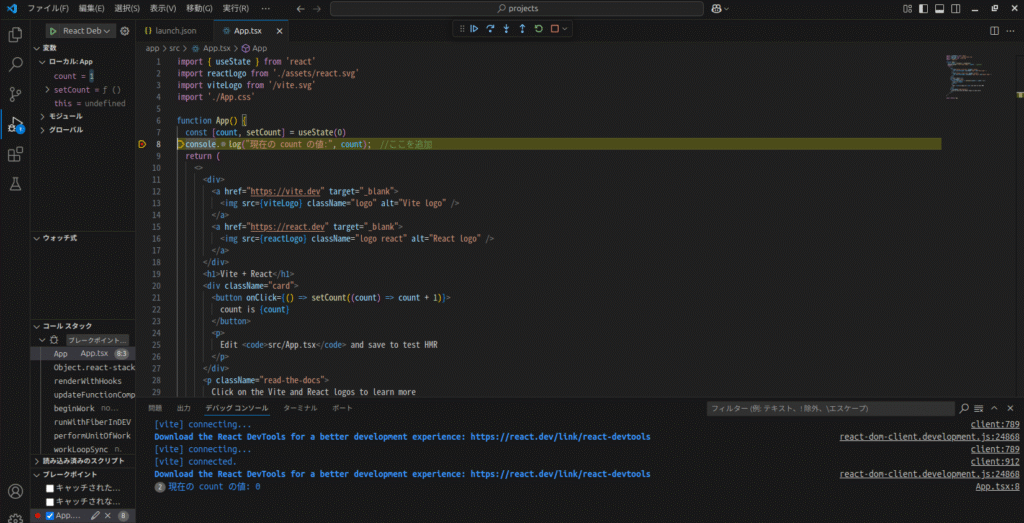
Task: Expand the 読み込み済みのスクリプト section
Action: (x=80, y=461)
